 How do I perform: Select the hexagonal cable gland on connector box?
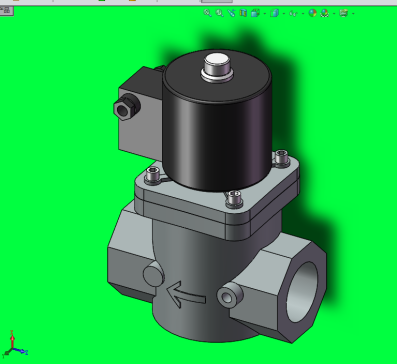[x=127, y=106]
